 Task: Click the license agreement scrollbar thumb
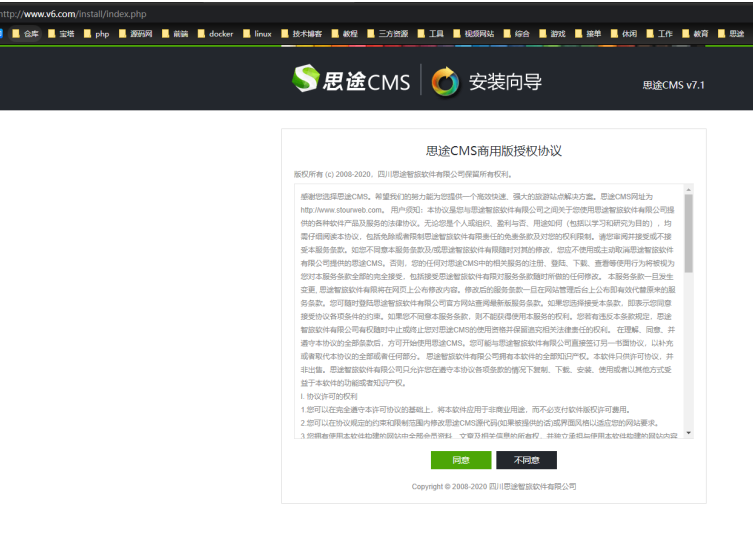tap(688, 220)
